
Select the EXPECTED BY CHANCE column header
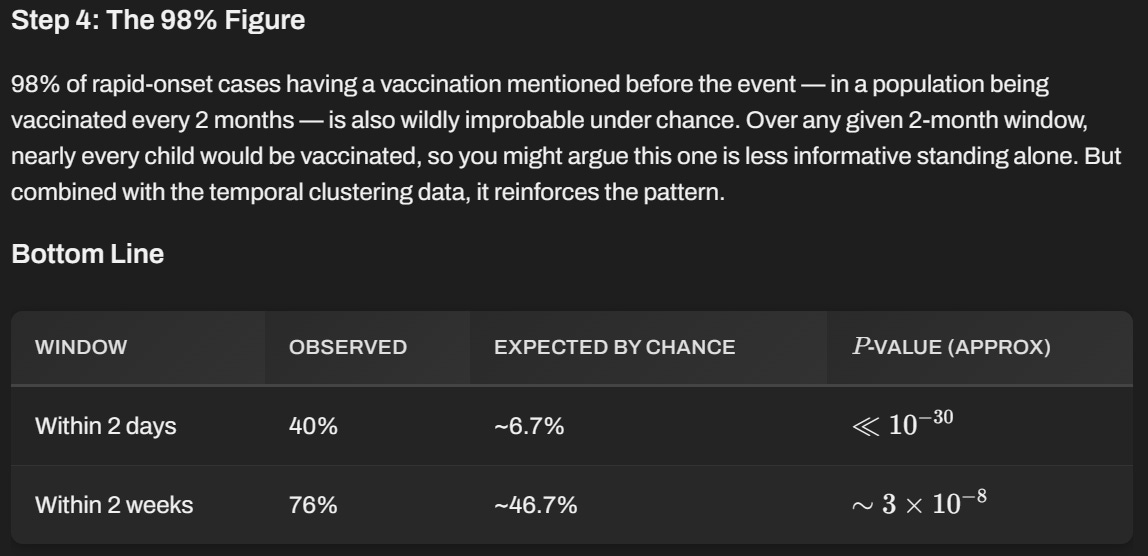coord(615,347)
